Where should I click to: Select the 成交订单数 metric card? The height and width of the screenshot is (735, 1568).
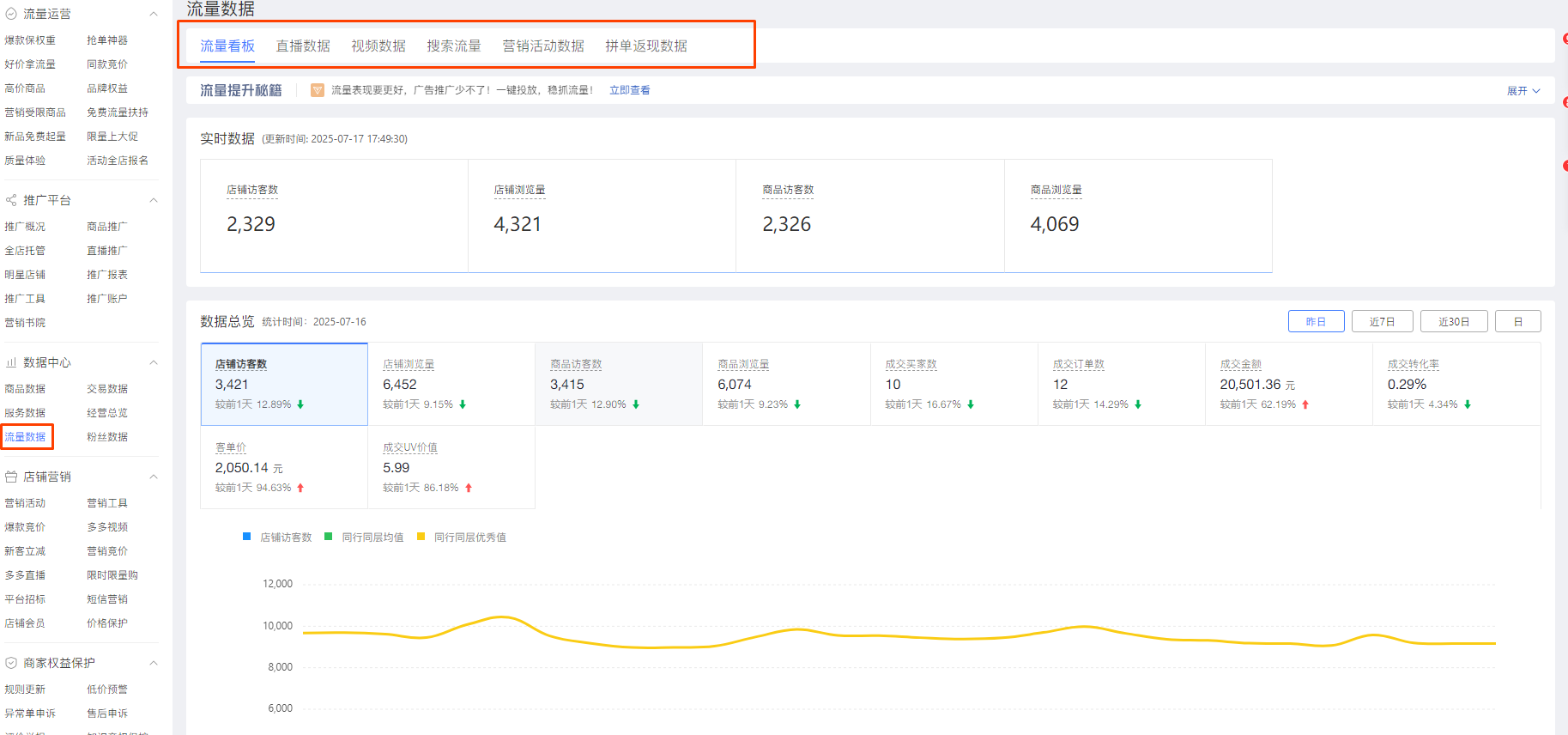(x=1120, y=384)
